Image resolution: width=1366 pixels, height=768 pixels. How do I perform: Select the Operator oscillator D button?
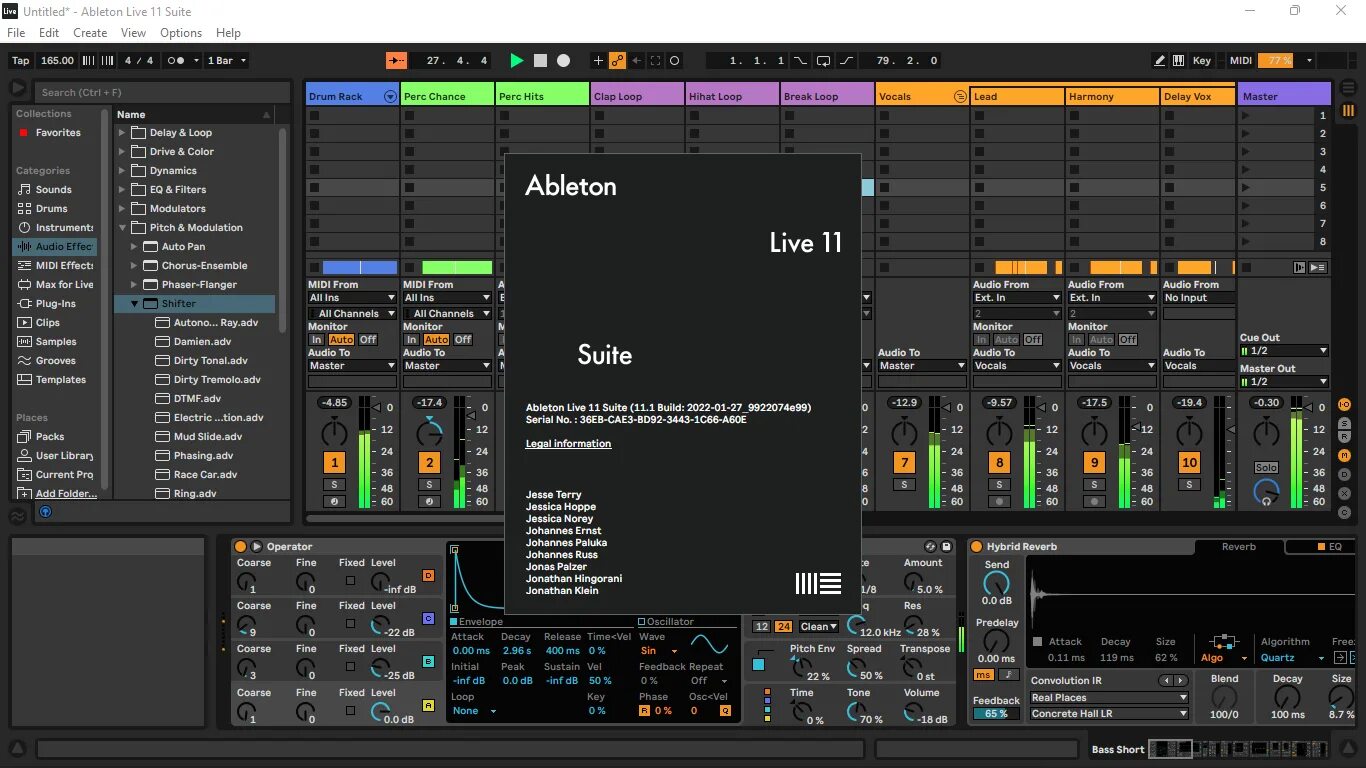[x=428, y=576]
